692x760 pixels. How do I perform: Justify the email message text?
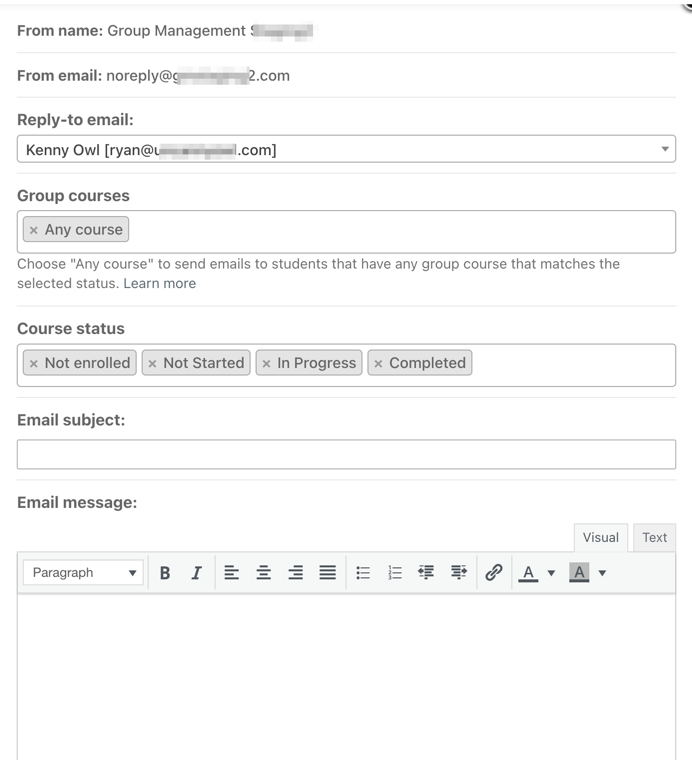[327, 573]
